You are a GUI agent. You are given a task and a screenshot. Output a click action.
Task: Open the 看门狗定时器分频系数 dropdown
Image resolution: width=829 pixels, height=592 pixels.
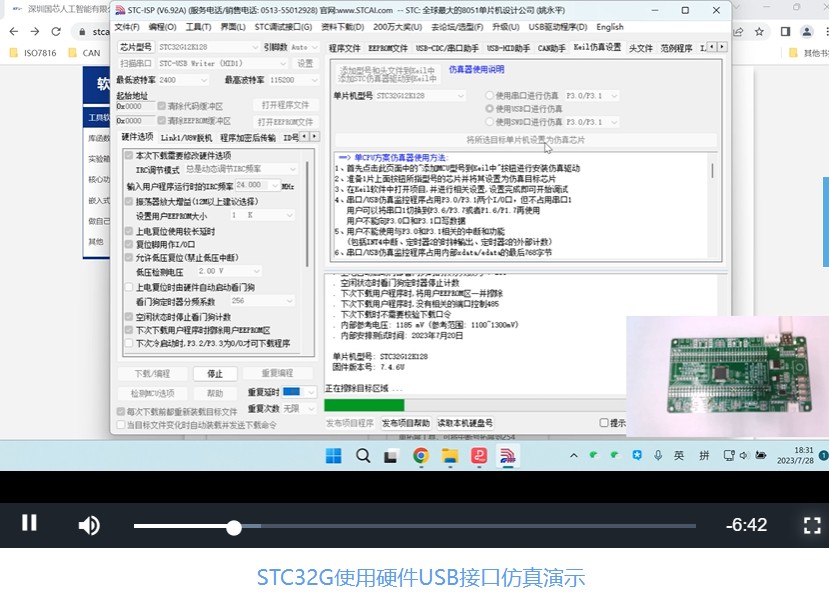[262, 301]
